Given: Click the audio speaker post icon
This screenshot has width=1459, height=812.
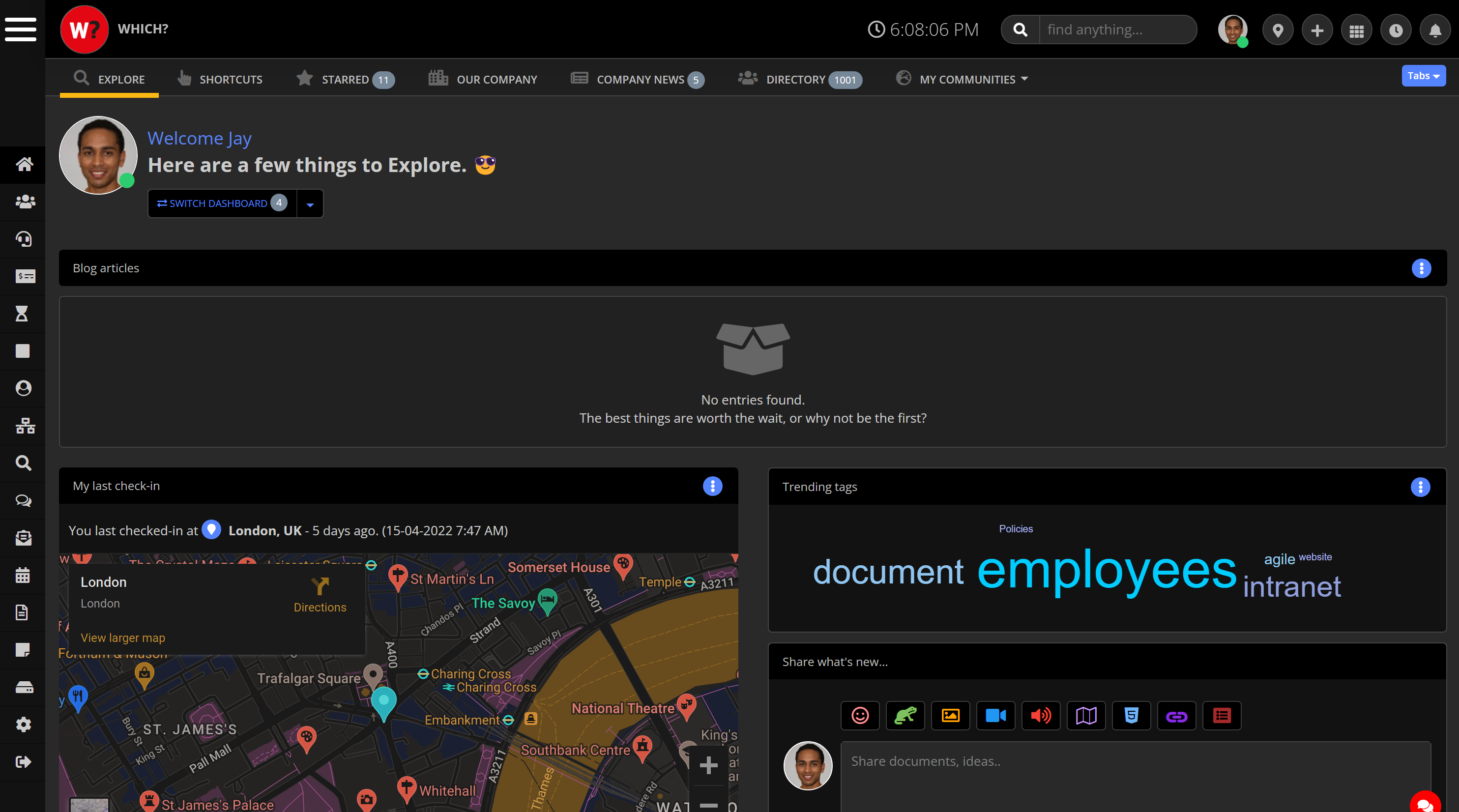Looking at the screenshot, I should (x=1041, y=716).
